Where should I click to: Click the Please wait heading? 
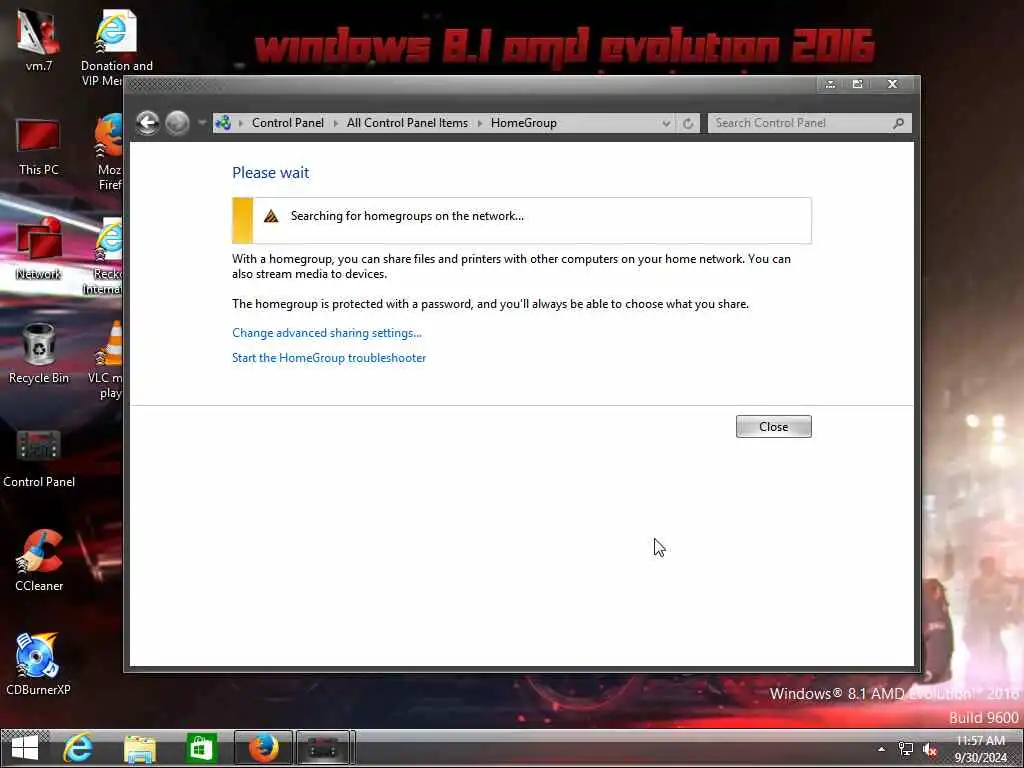pos(270,172)
